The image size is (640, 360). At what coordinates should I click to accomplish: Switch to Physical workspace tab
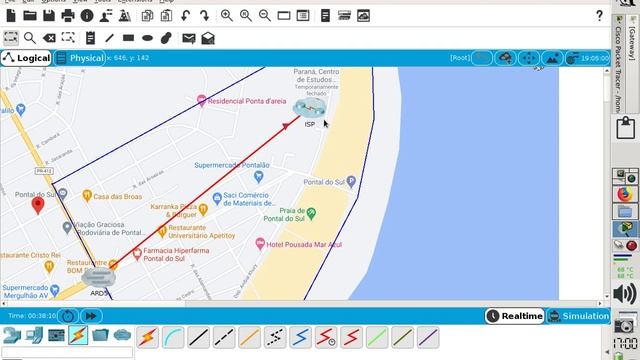pos(80,58)
